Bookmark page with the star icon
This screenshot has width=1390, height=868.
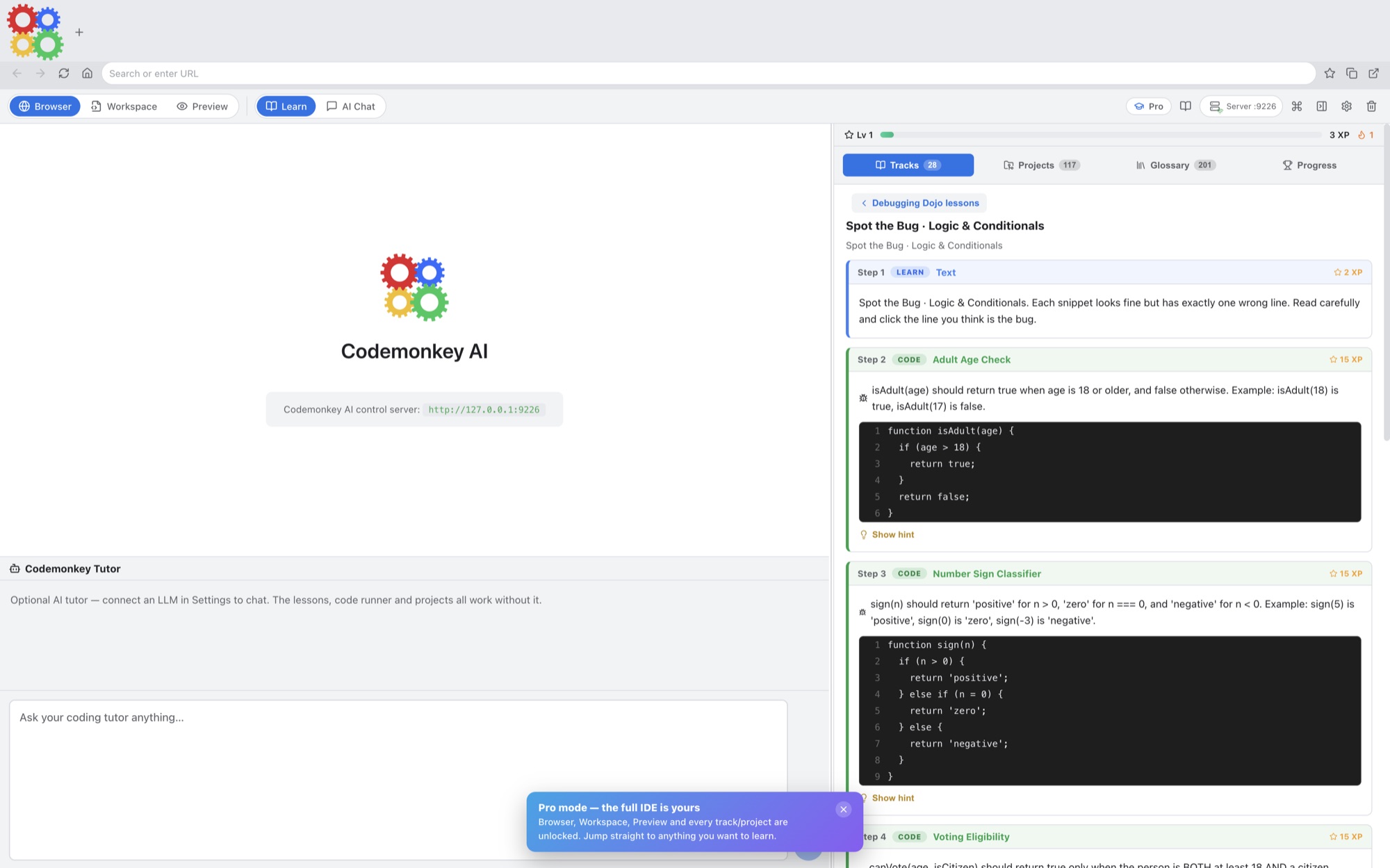pyautogui.click(x=1330, y=73)
